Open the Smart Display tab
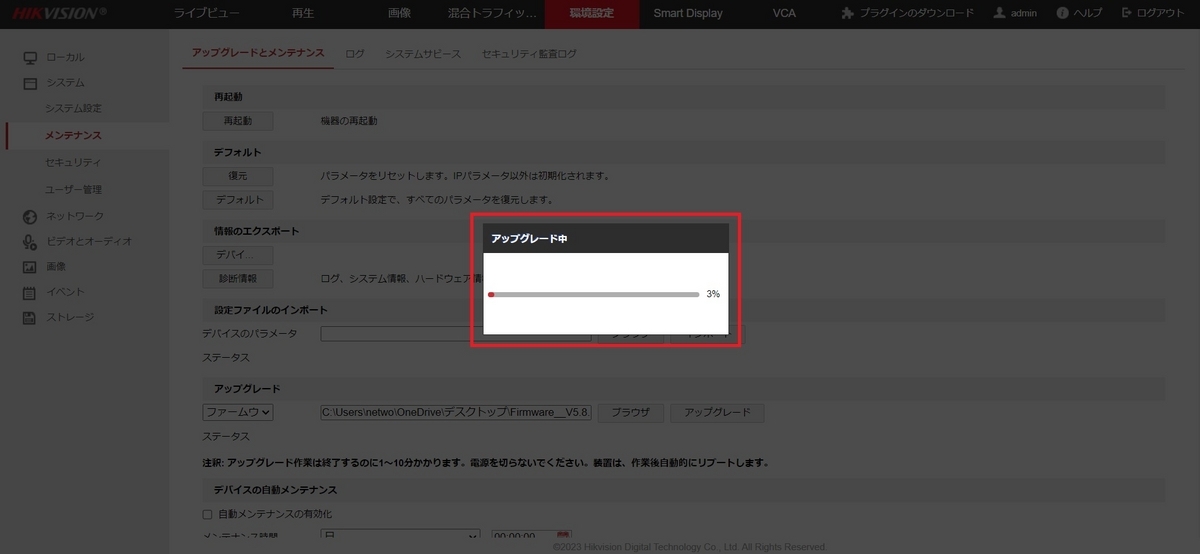Screen dimensions: 1200x554 (x=688, y=14)
